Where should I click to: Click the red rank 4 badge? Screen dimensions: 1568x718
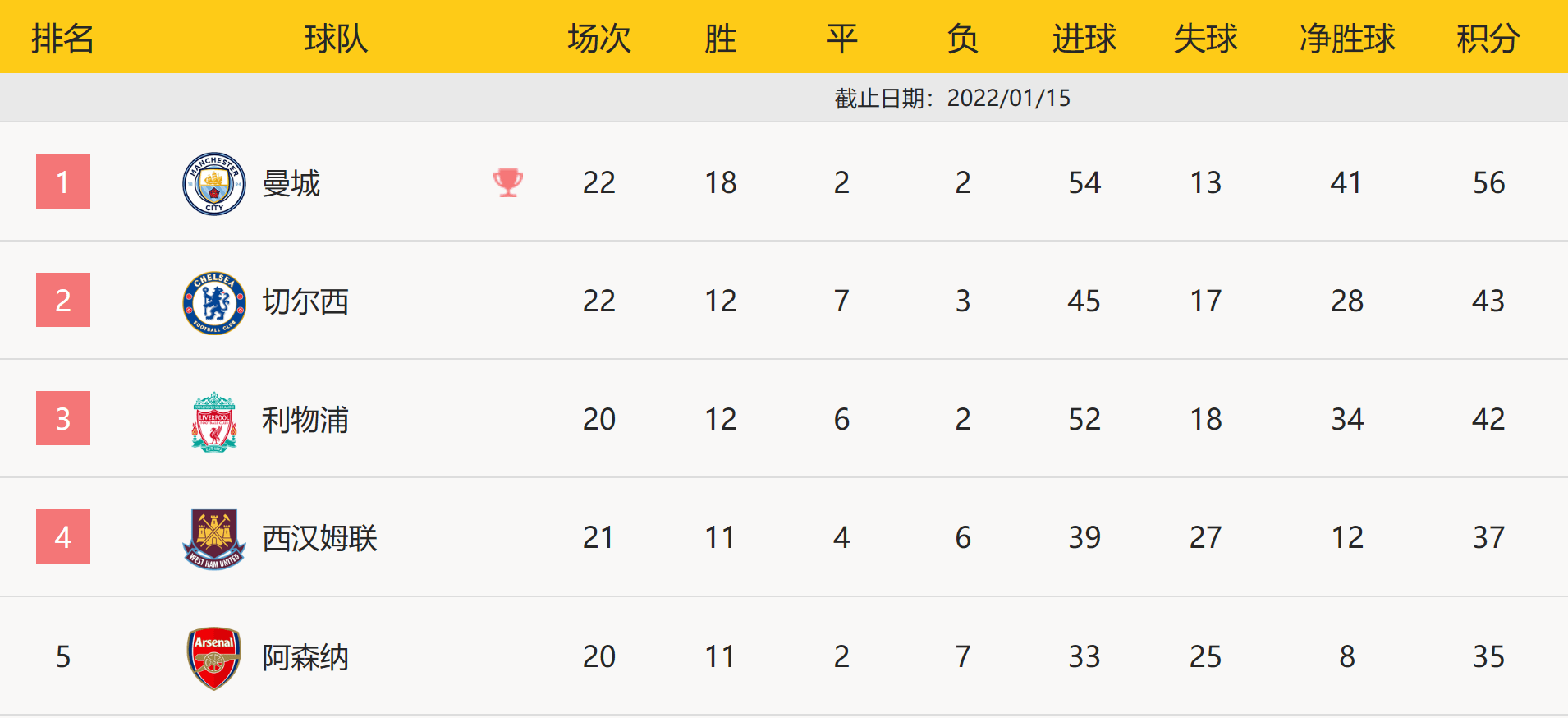pyautogui.click(x=63, y=537)
